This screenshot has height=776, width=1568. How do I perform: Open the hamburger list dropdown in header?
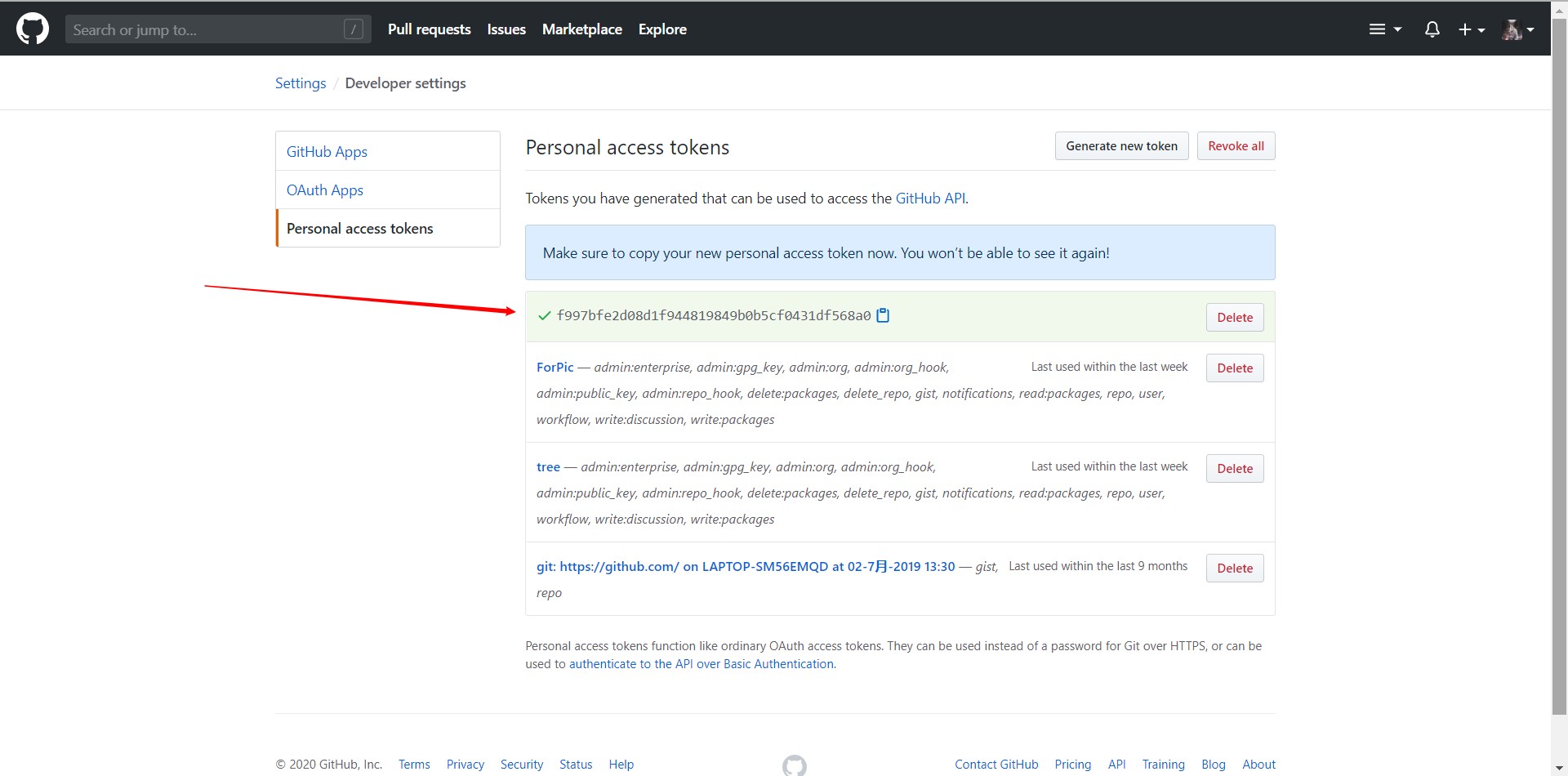coord(1385,29)
